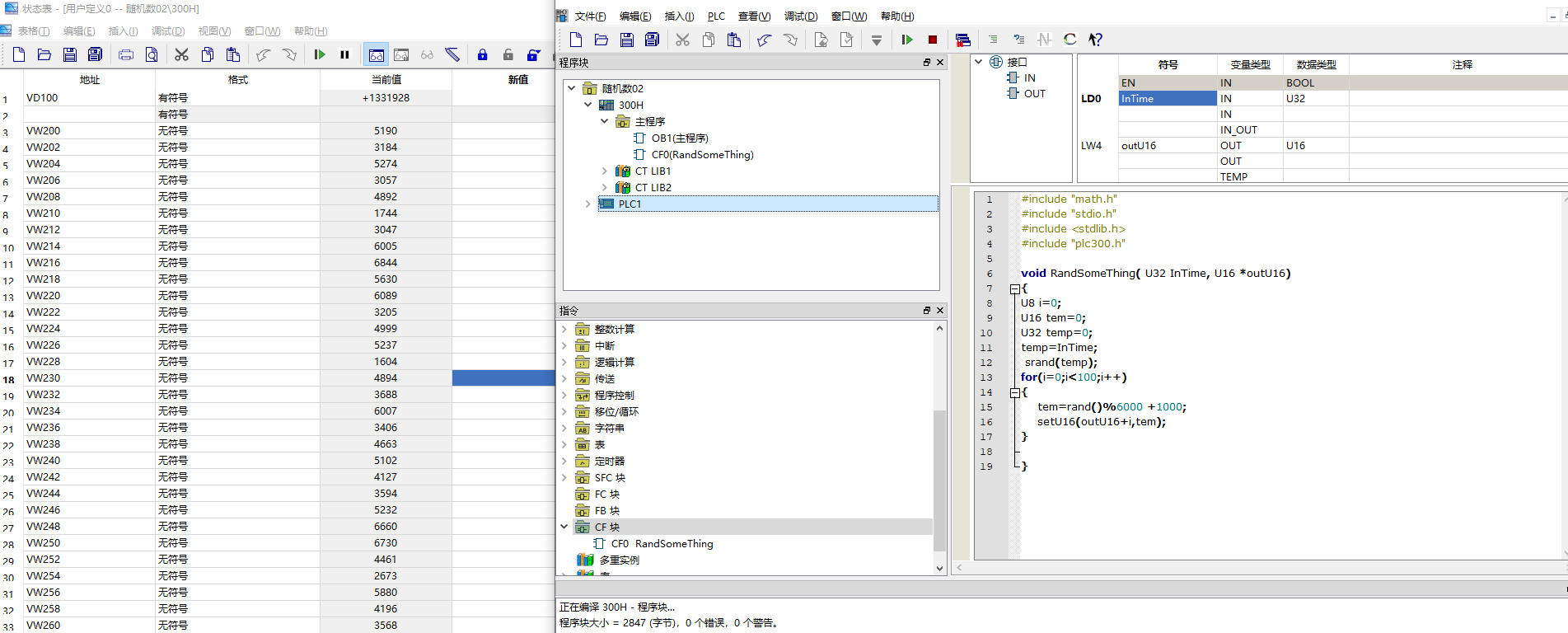Expand the CT LIB1 library
This screenshot has width=1568, height=633.
604,171
